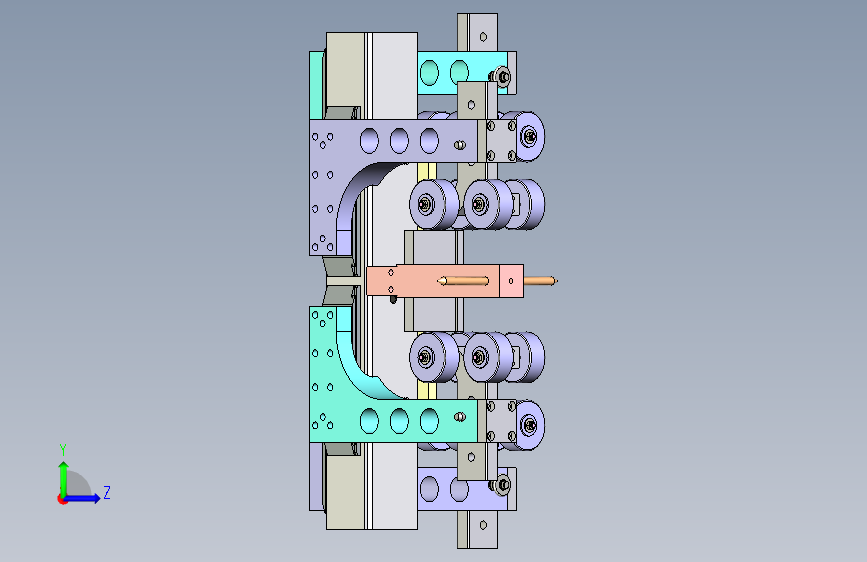Select the gray rail bracket at model bottom

477,529
